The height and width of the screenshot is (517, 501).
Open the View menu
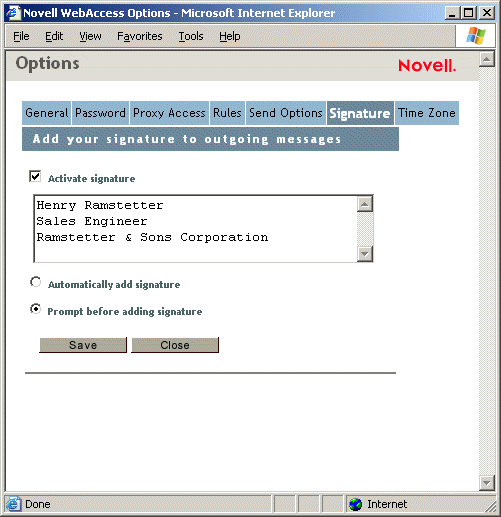(90, 36)
